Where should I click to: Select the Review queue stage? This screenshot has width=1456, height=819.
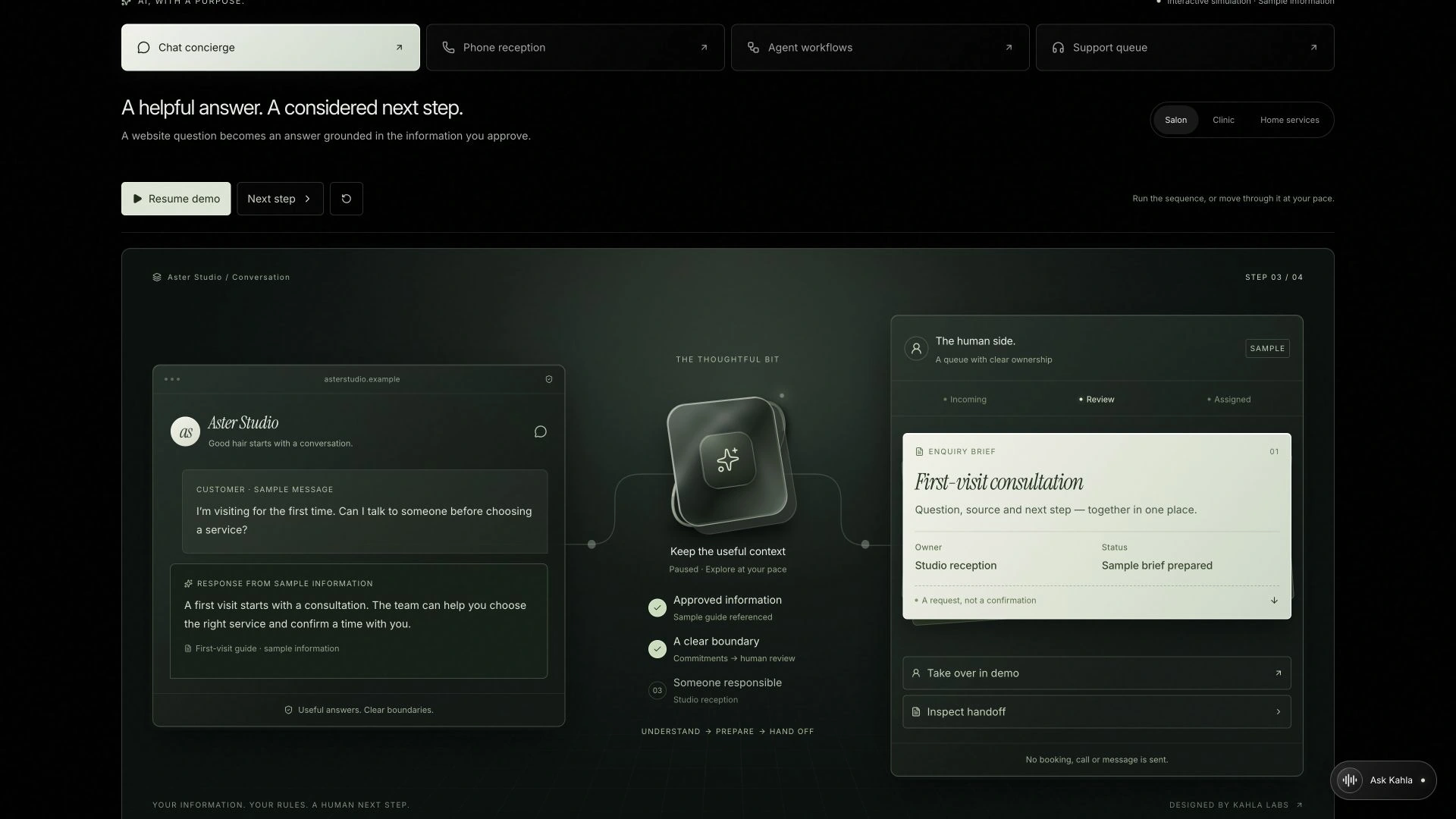1097,400
